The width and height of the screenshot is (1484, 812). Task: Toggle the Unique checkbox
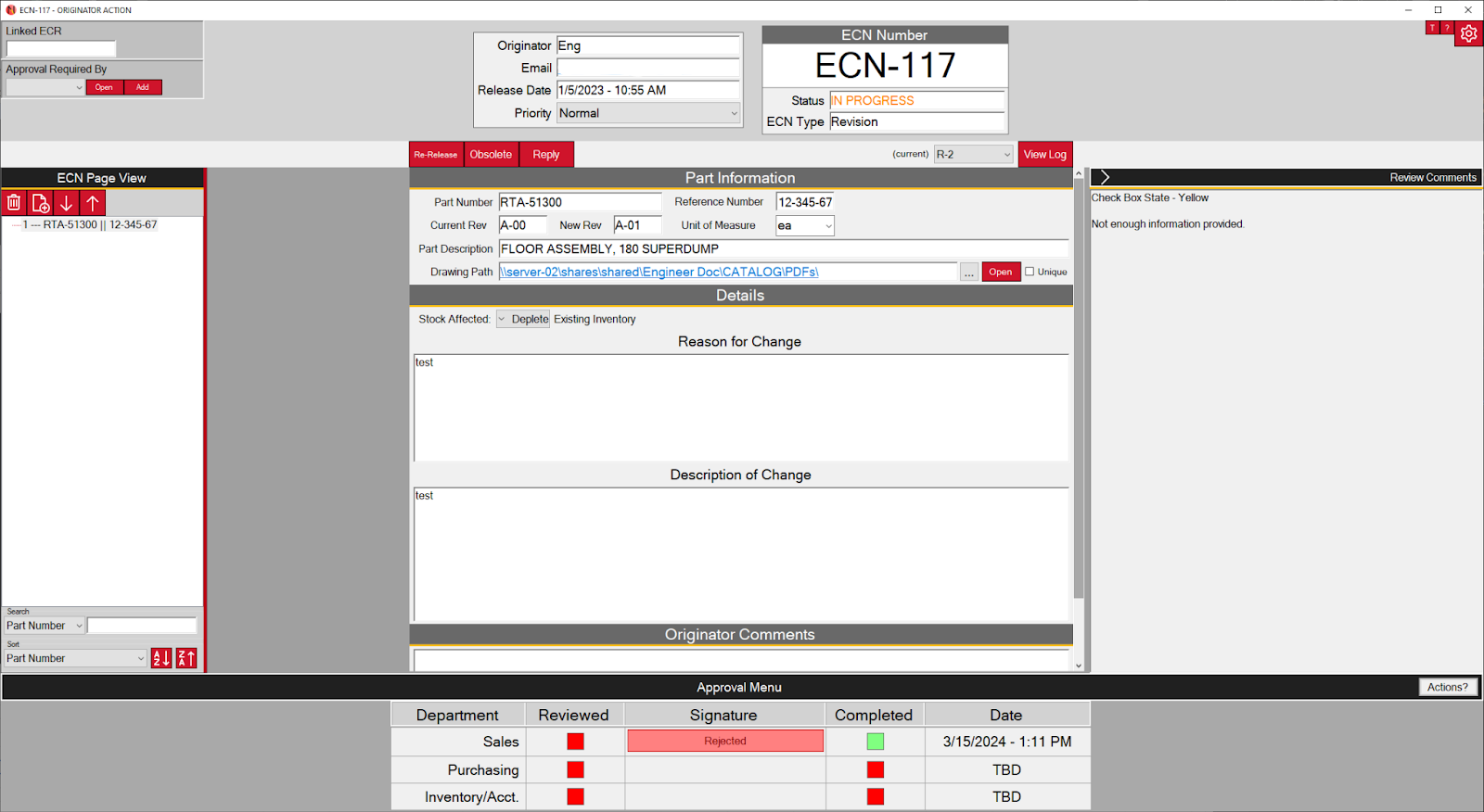point(1030,272)
